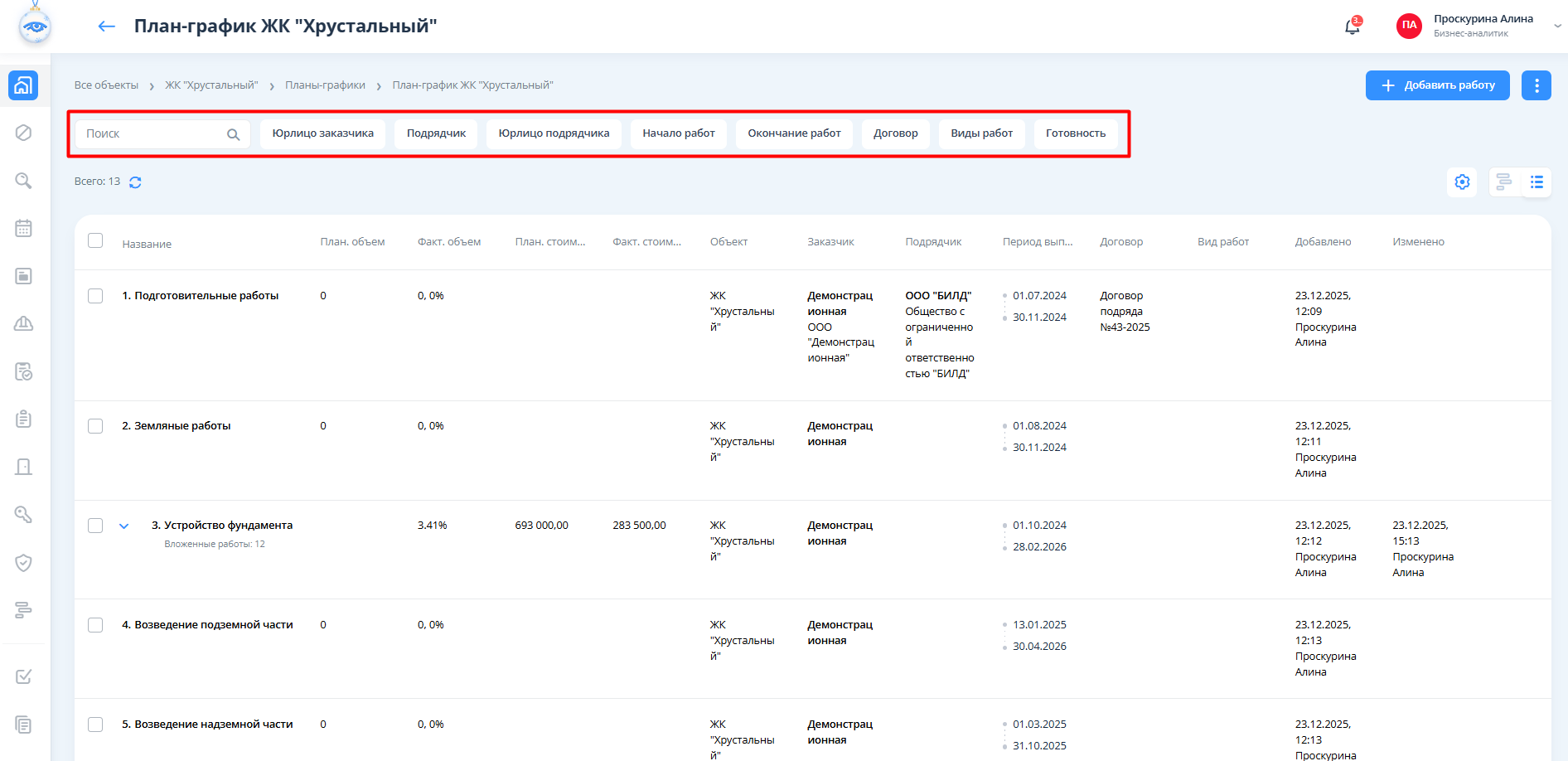This screenshot has width=1568, height=761.
Task: Open calendar icon in left sidebar
Action: pyautogui.click(x=24, y=228)
